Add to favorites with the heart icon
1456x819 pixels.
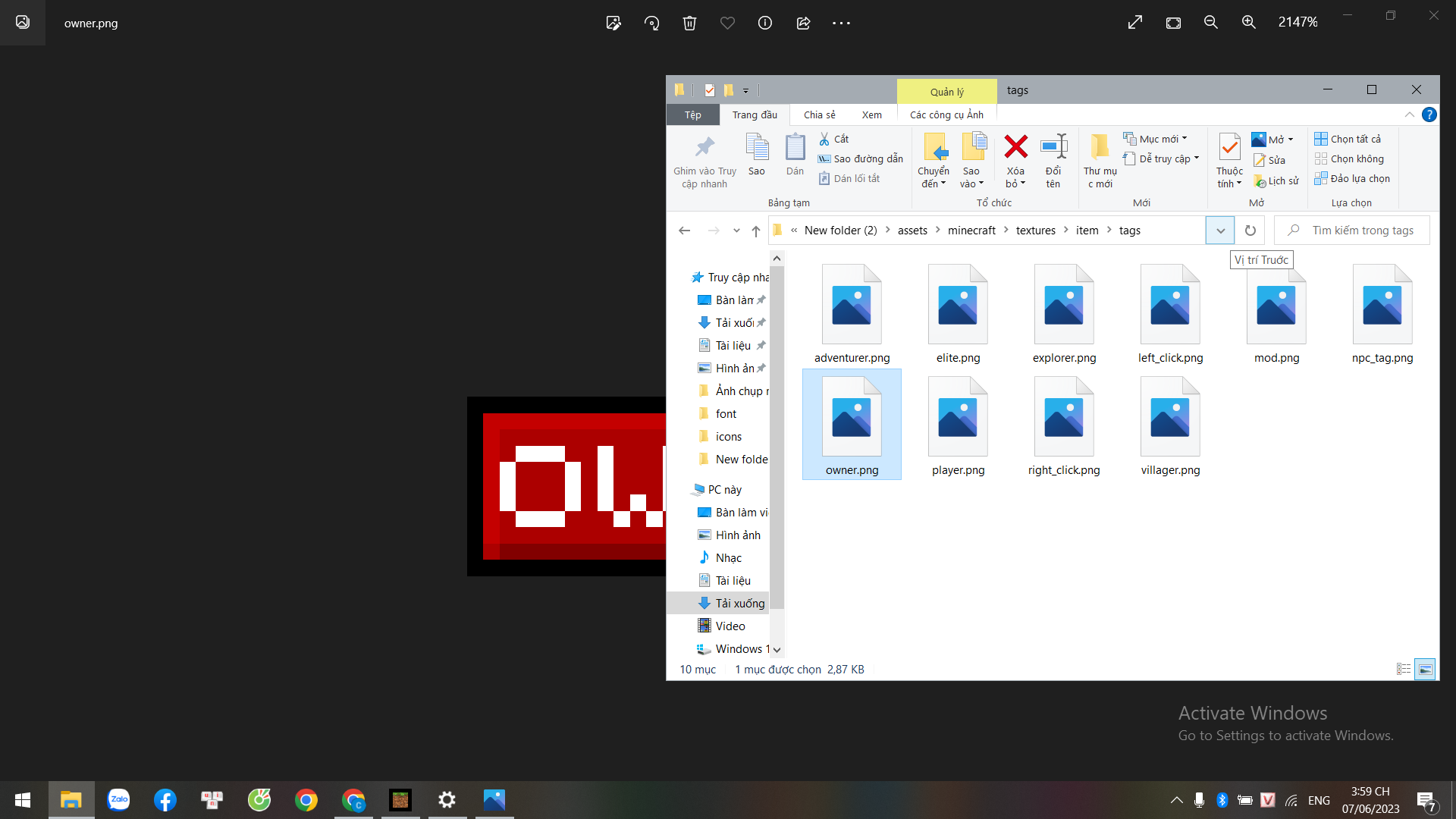(x=727, y=23)
